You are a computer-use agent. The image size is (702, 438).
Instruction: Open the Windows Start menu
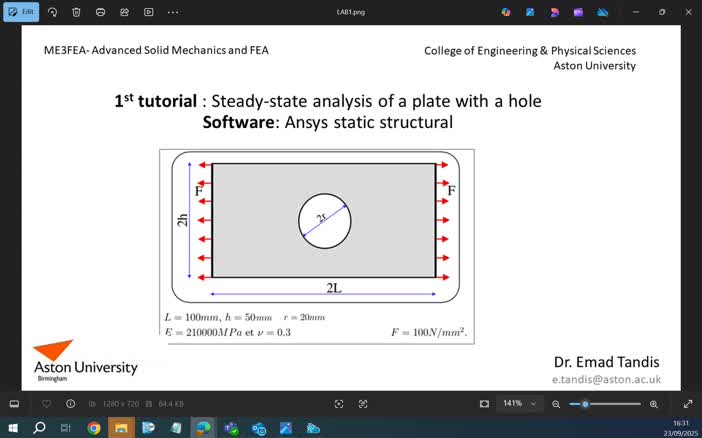[x=13, y=428]
